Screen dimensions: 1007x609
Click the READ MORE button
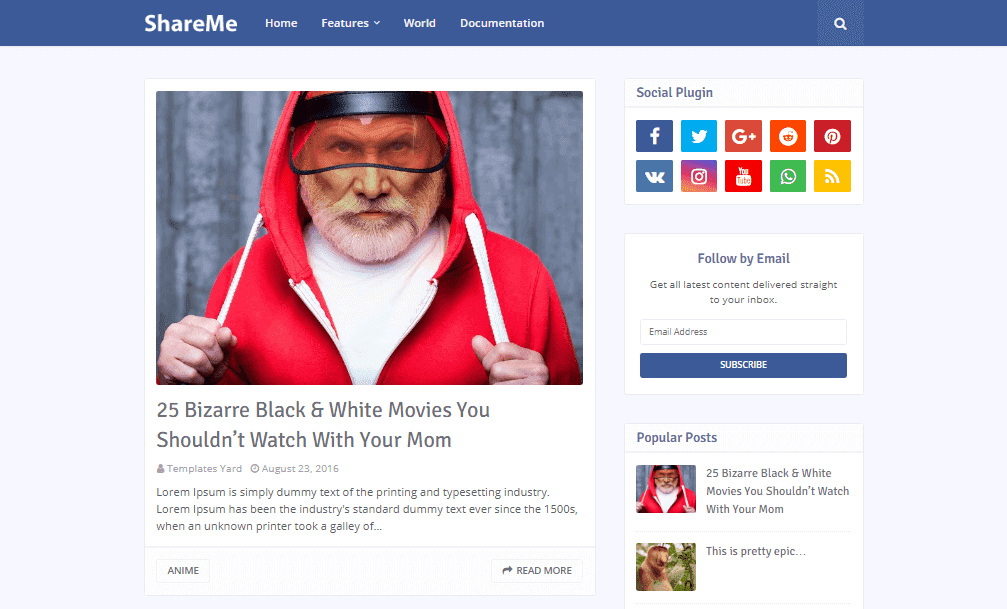[x=536, y=570]
